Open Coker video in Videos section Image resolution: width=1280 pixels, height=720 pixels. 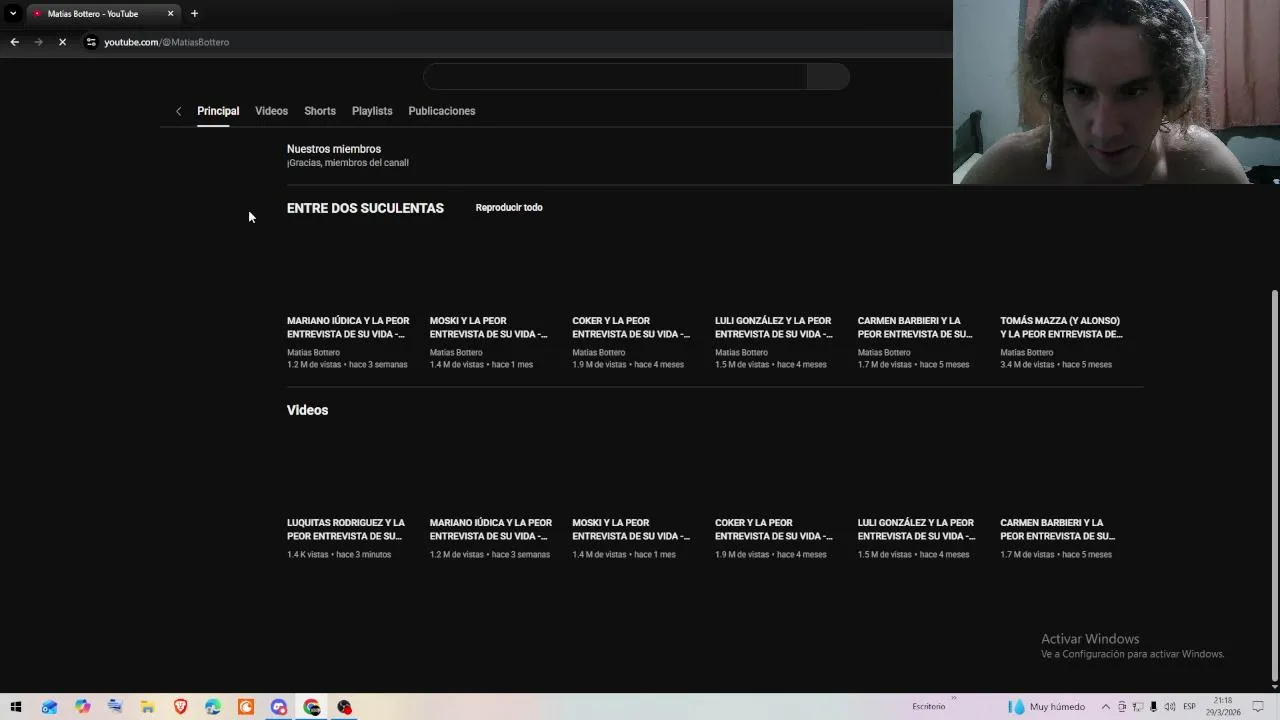point(774,529)
